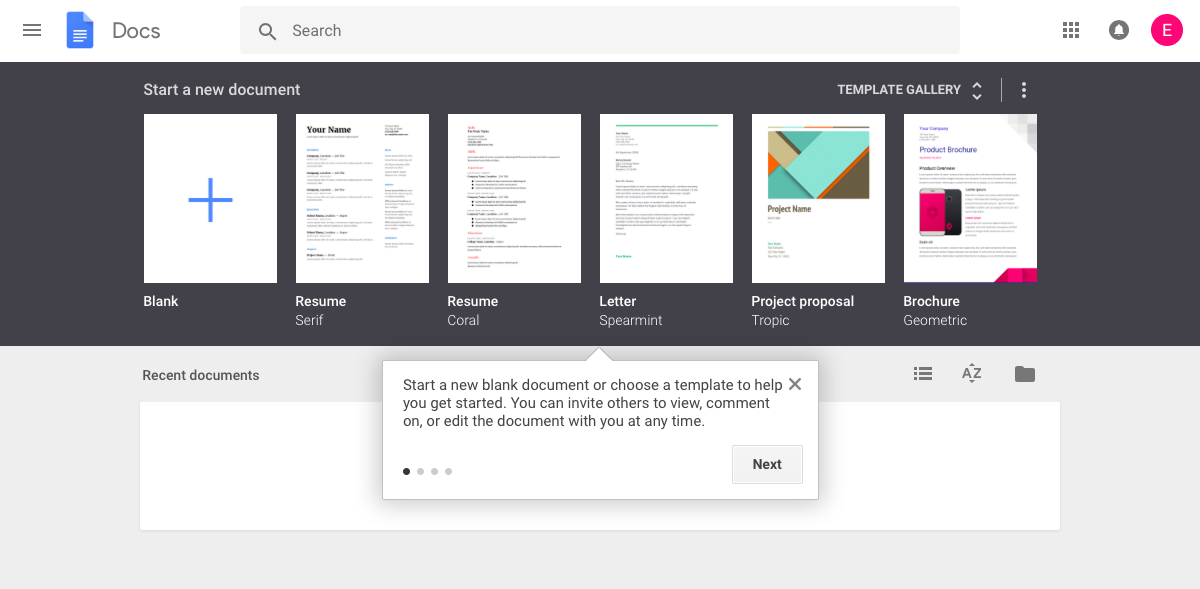Open the file picker folder icon
The width and height of the screenshot is (1200, 589).
1024,373
